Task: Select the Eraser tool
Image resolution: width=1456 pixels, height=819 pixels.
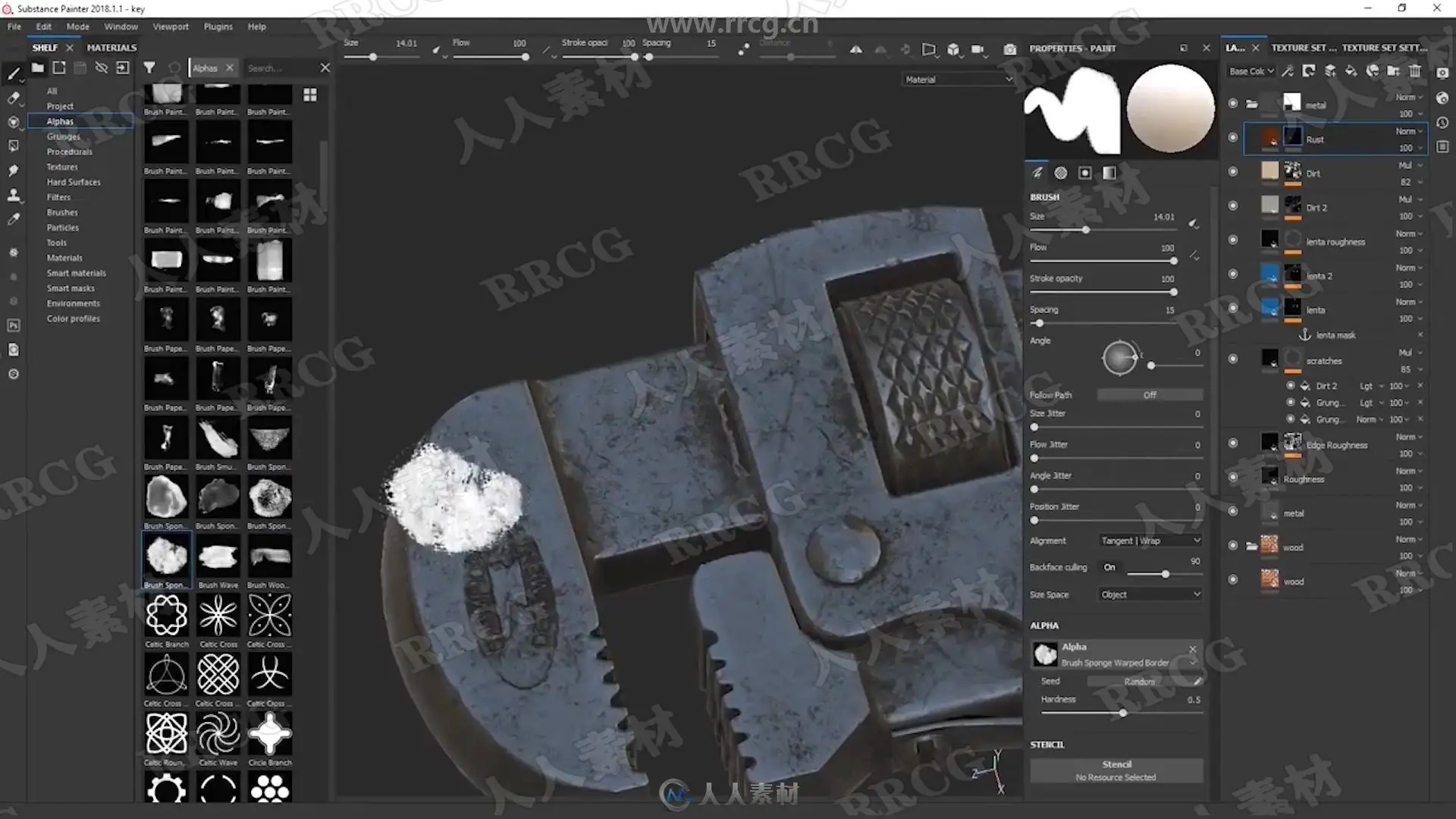Action: 13,97
